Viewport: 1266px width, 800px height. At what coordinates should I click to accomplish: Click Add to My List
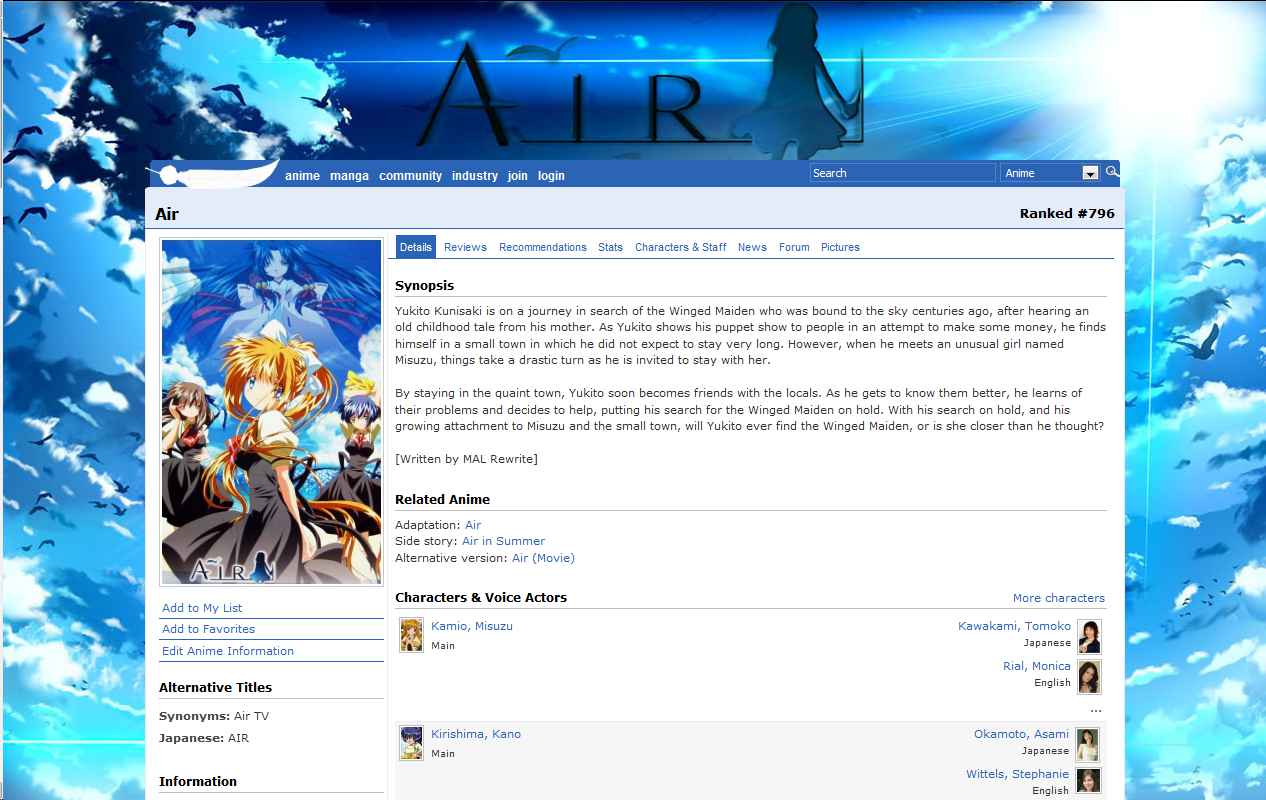tap(202, 608)
